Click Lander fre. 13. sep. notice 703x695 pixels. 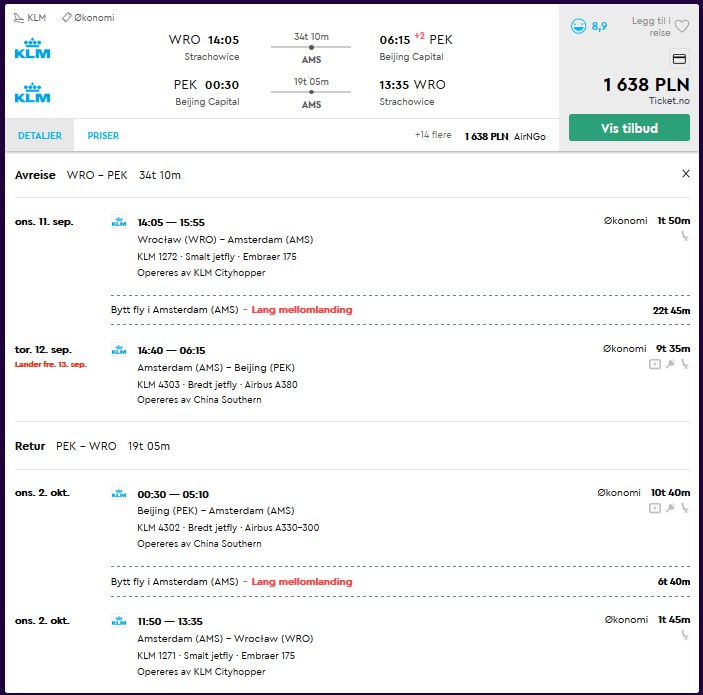coord(50,364)
